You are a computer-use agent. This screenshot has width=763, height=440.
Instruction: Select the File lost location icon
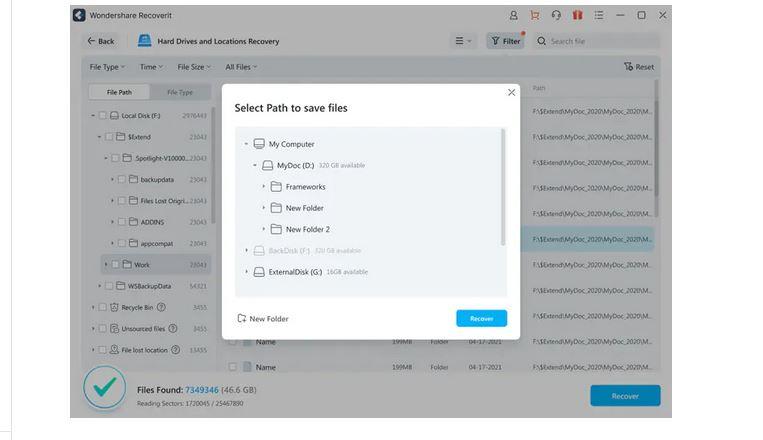tap(114, 349)
